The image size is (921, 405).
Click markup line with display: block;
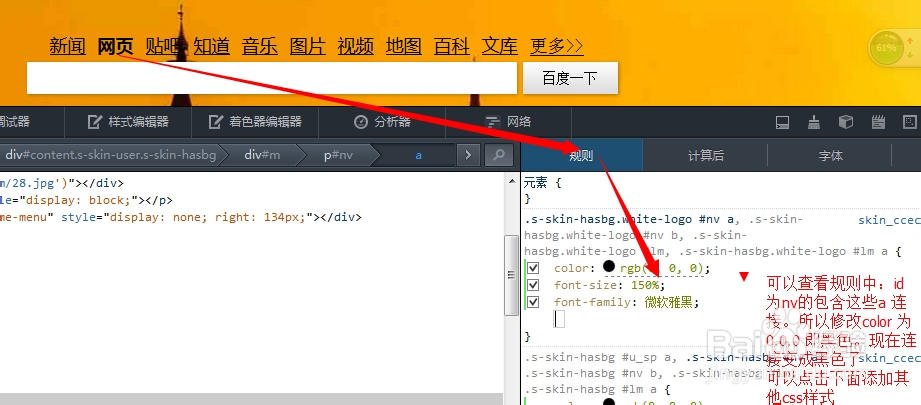[x=86, y=200]
